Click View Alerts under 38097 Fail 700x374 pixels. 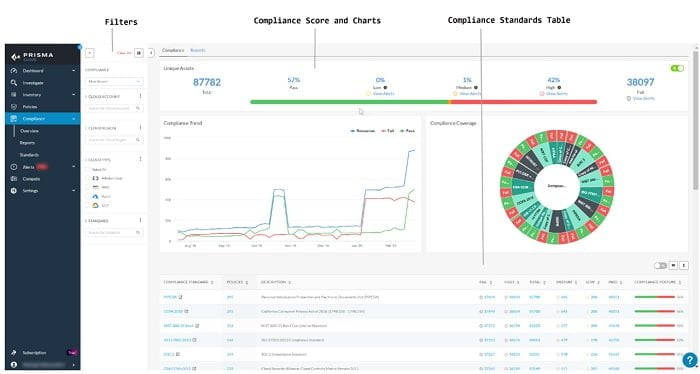[x=643, y=98]
